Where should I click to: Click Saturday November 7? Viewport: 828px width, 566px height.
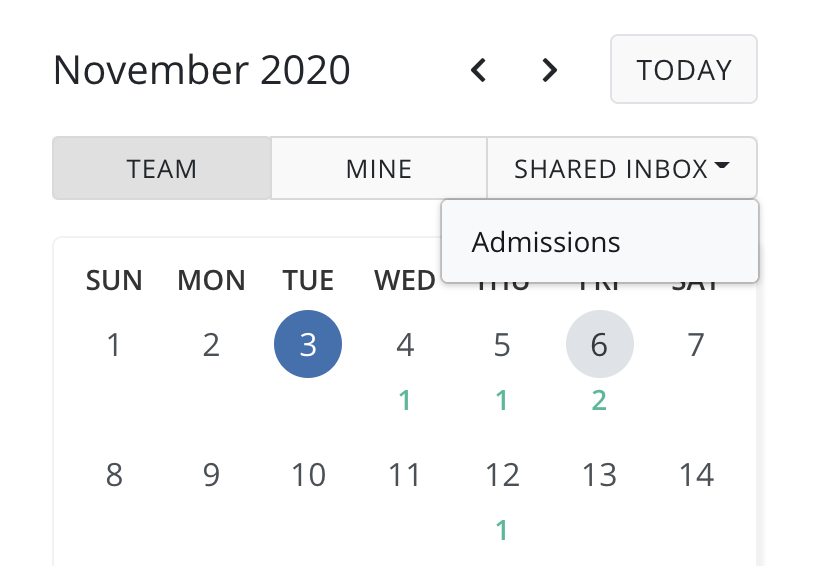(x=696, y=345)
